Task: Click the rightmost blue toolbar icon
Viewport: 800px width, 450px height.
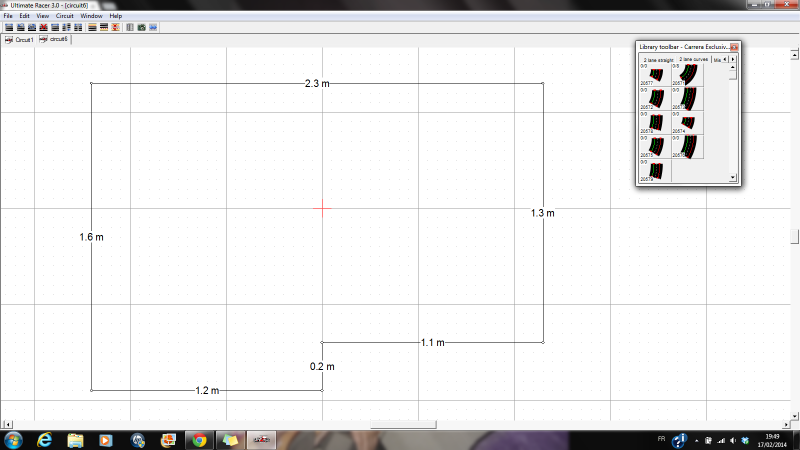Action: tap(153, 28)
